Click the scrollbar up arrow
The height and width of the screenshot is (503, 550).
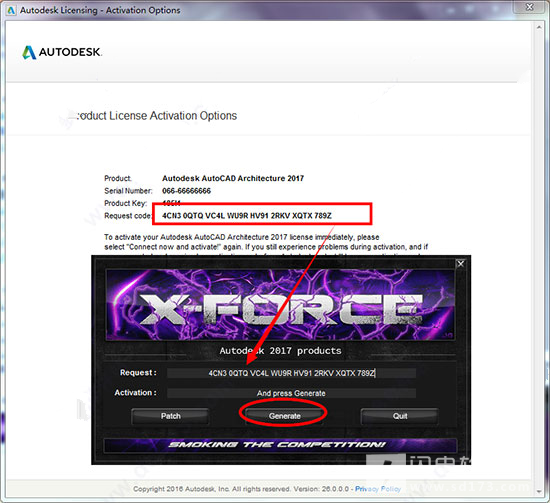point(539,27)
